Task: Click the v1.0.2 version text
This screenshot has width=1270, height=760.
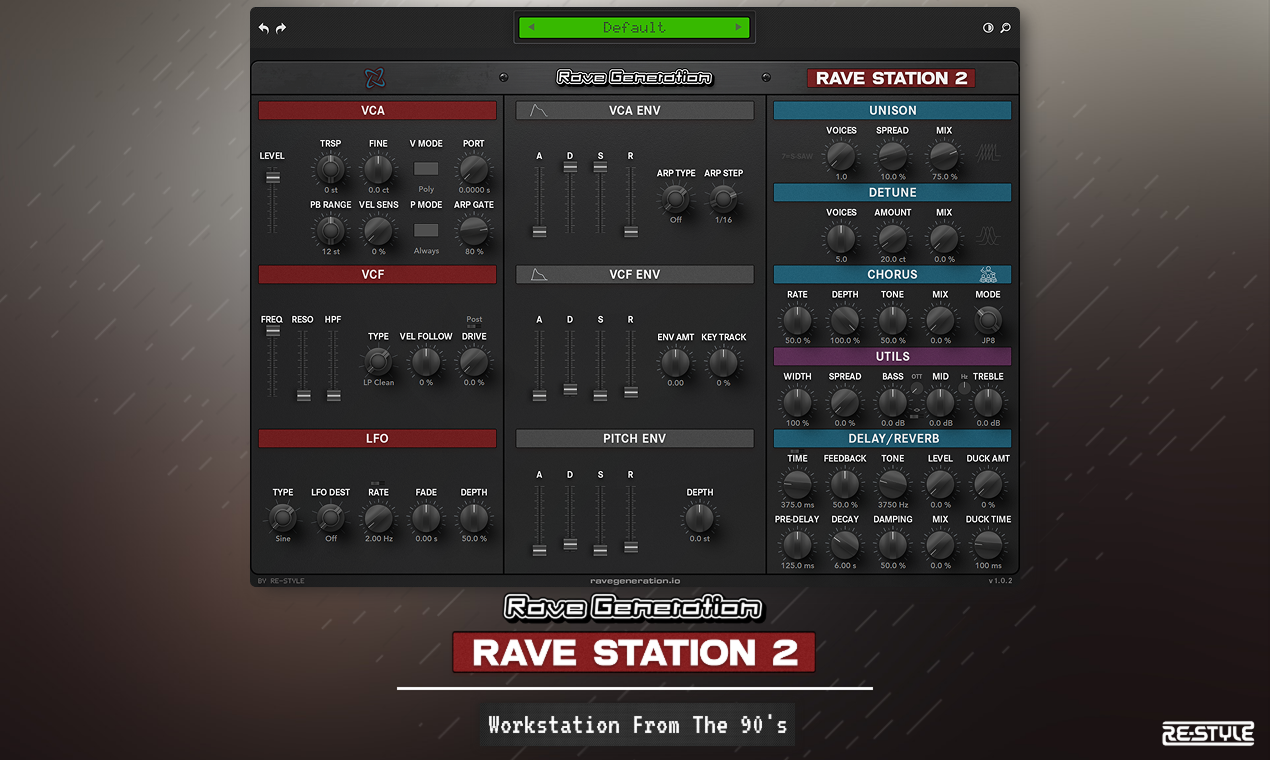Action: (x=999, y=580)
